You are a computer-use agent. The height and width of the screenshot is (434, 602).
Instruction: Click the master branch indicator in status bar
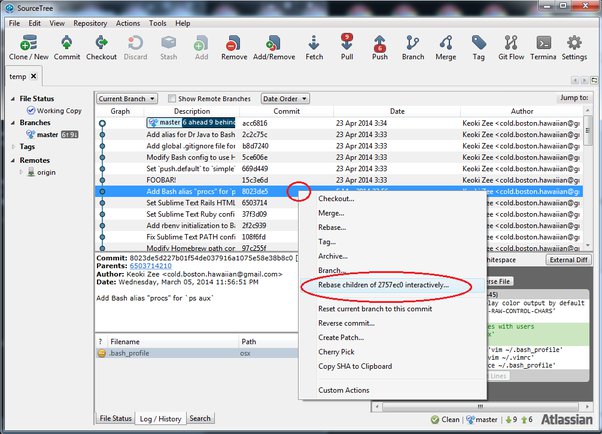482,420
